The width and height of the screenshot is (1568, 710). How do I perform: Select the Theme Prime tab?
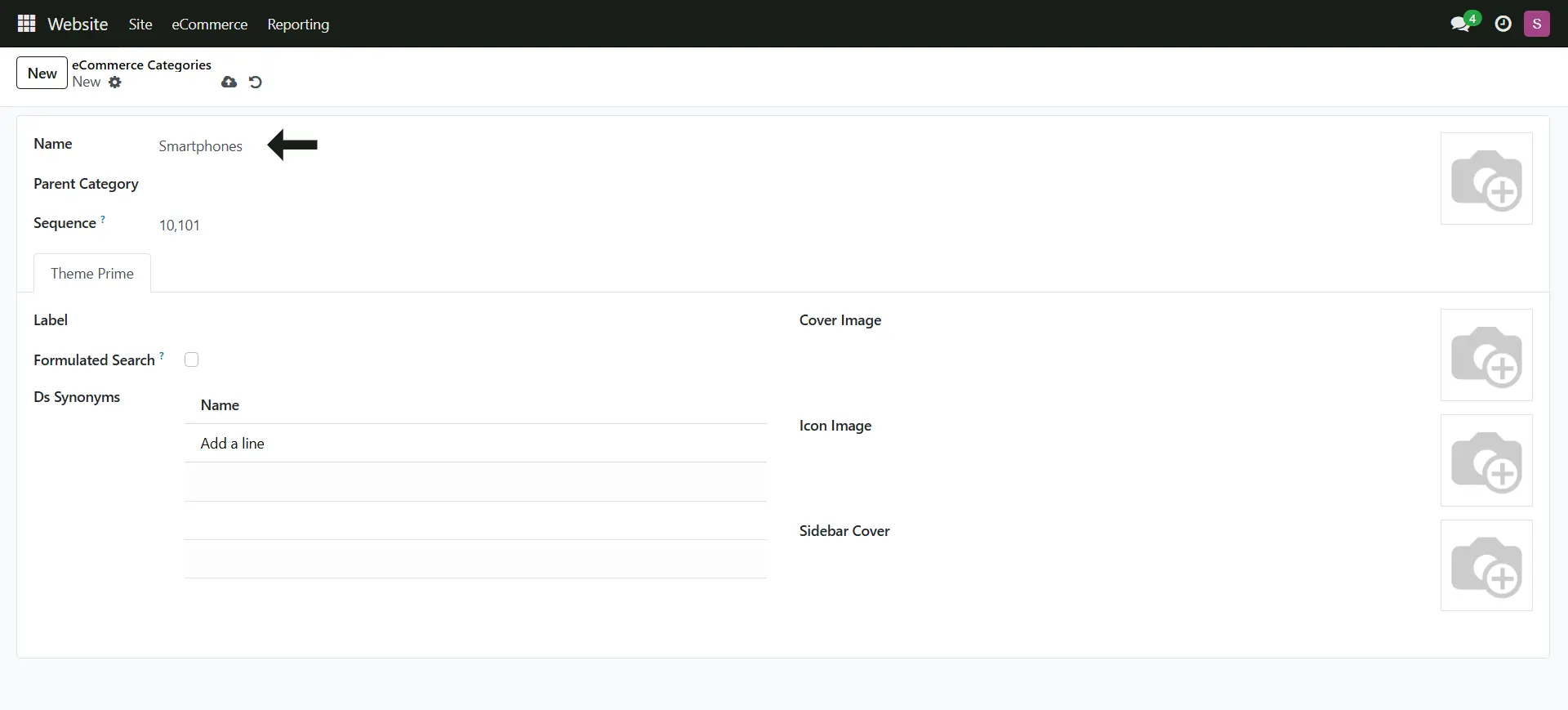92,273
